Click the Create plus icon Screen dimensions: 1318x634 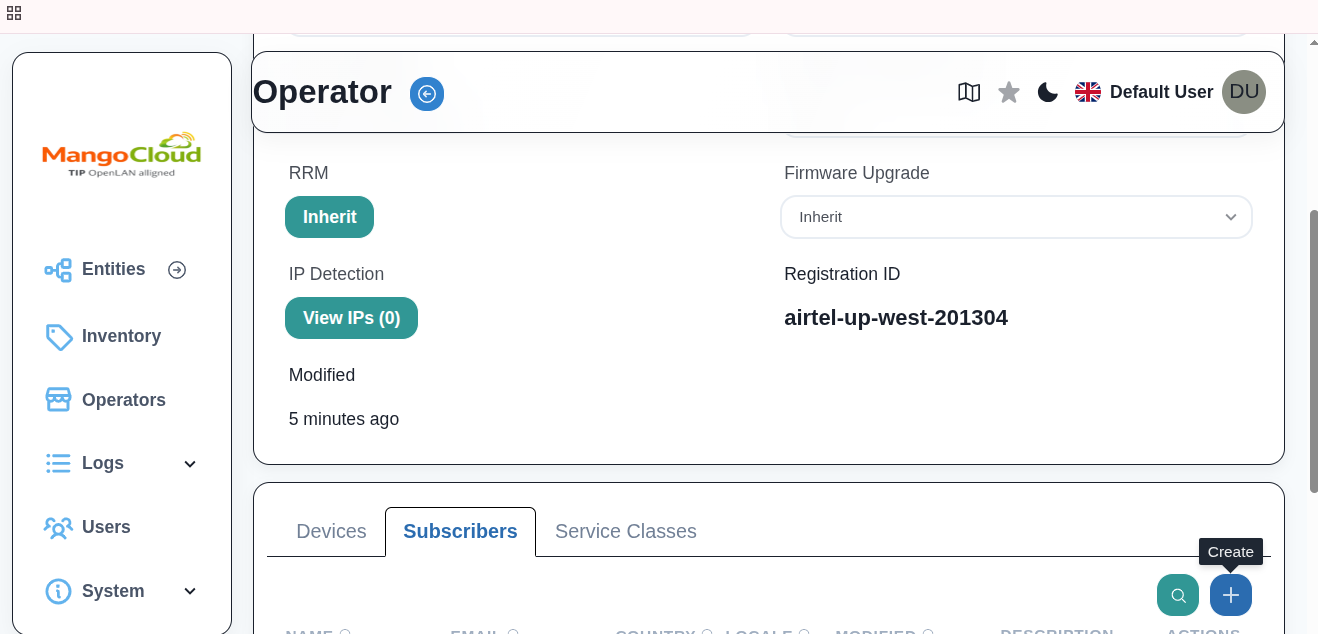(1231, 595)
